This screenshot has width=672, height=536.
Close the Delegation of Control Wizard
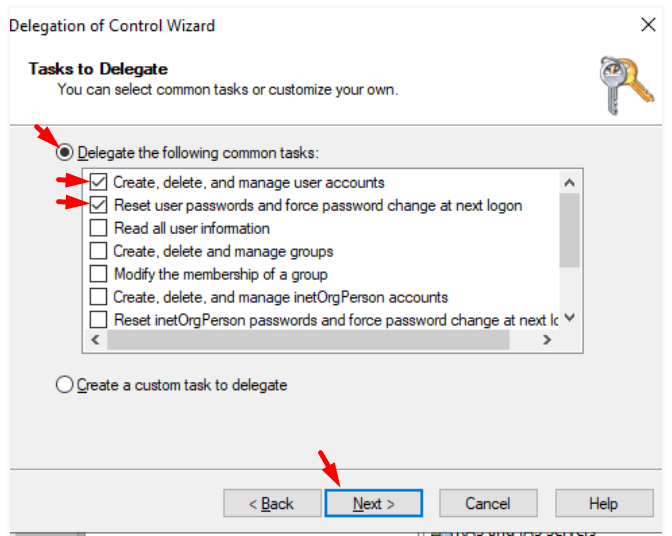647,26
